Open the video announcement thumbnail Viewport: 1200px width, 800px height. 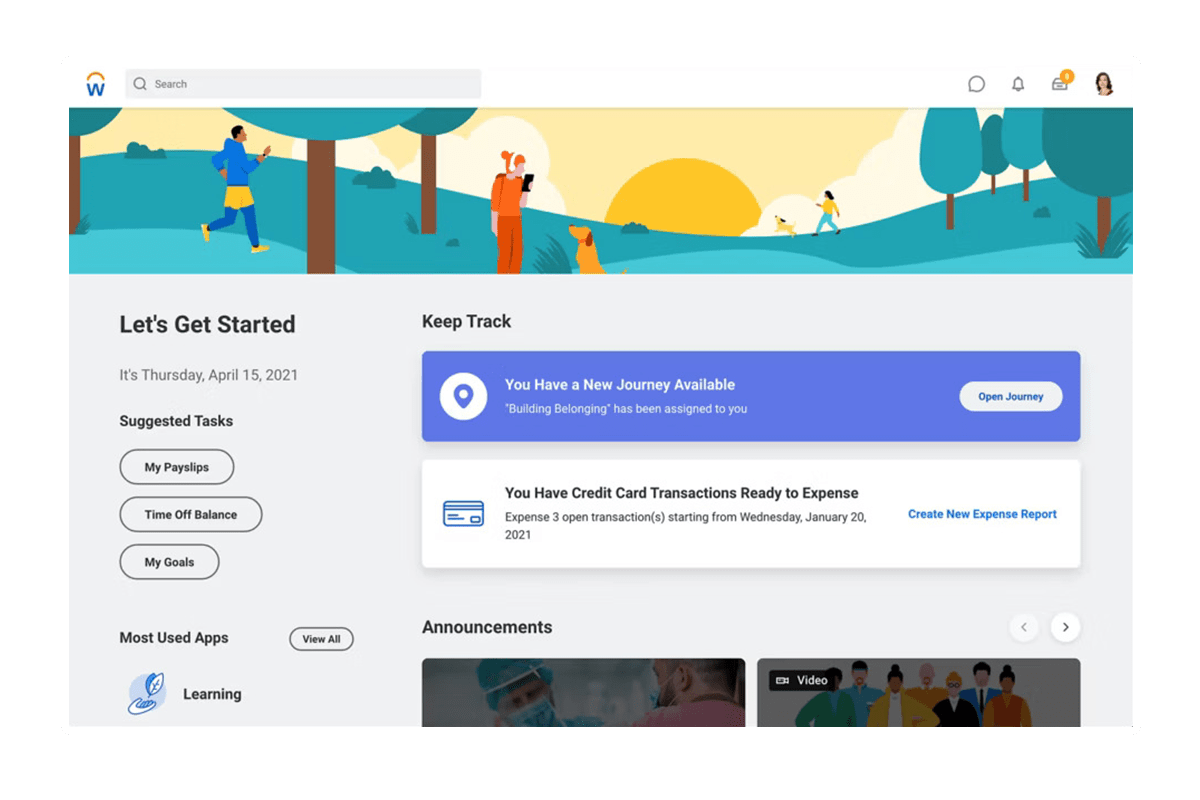click(x=918, y=692)
